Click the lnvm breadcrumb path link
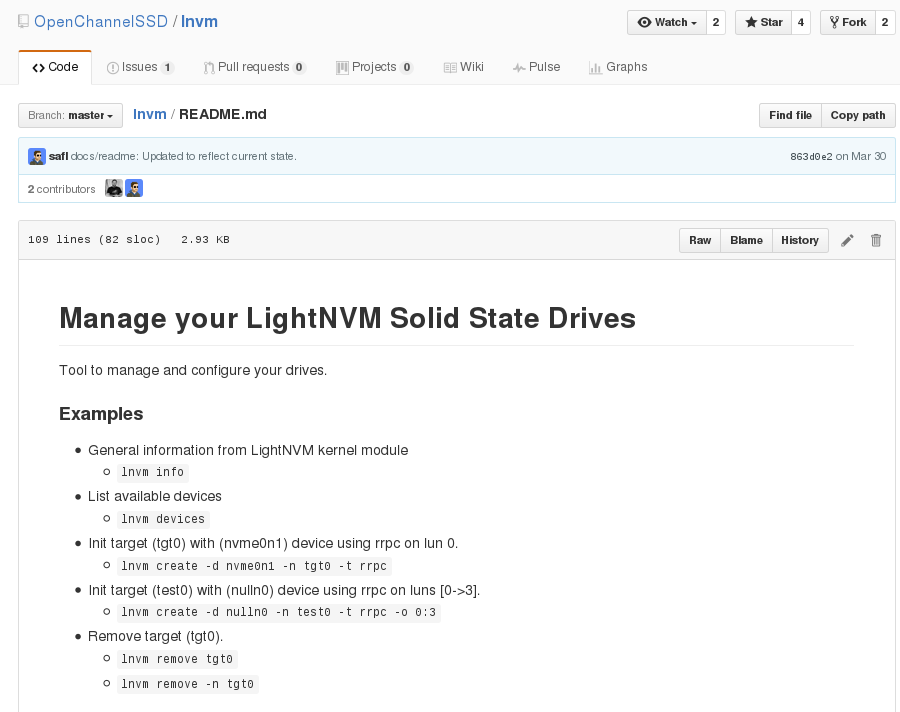Viewport: 900px width, 712px height. (x=150, y=114)
